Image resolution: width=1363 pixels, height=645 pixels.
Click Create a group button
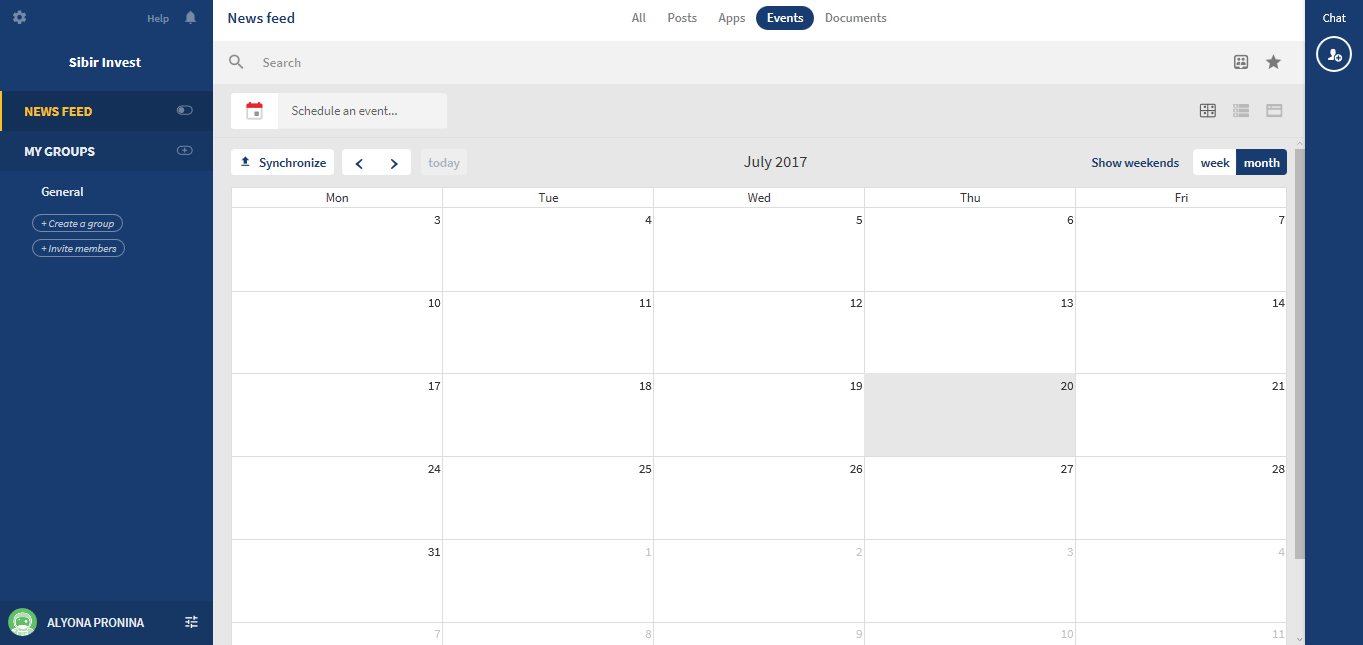coord(77,224)
